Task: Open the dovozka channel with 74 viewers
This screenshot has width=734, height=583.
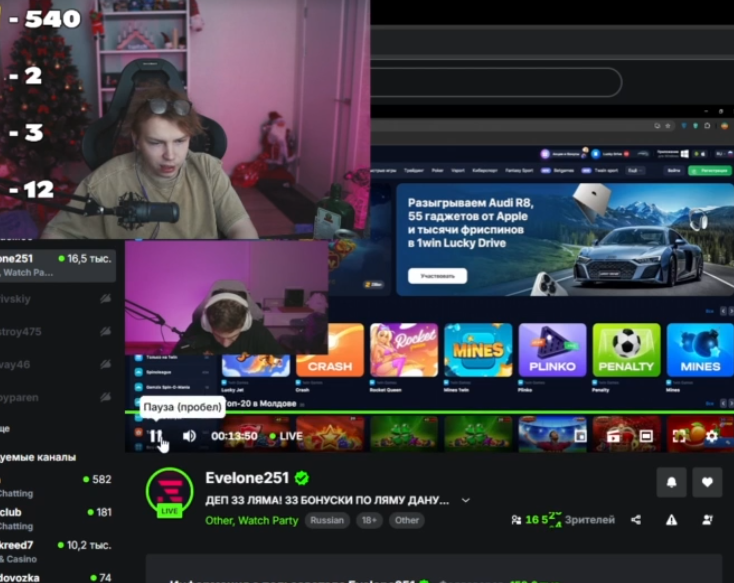Action: pyautogui.click(x=57, y=577)
